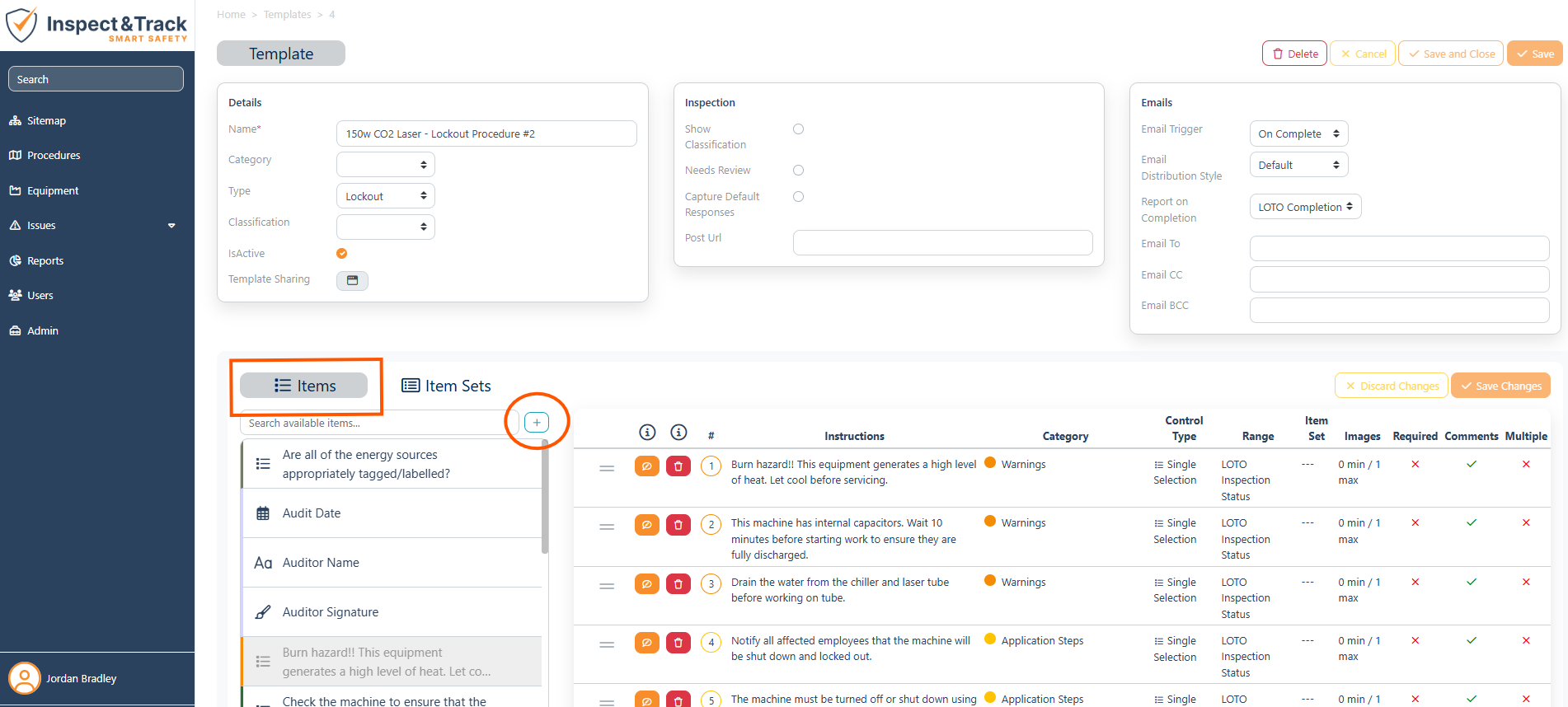This screenshot has width=1568, height=707.
Task: Click Warnings category orange dot in row 1
Action: point(990,463)
